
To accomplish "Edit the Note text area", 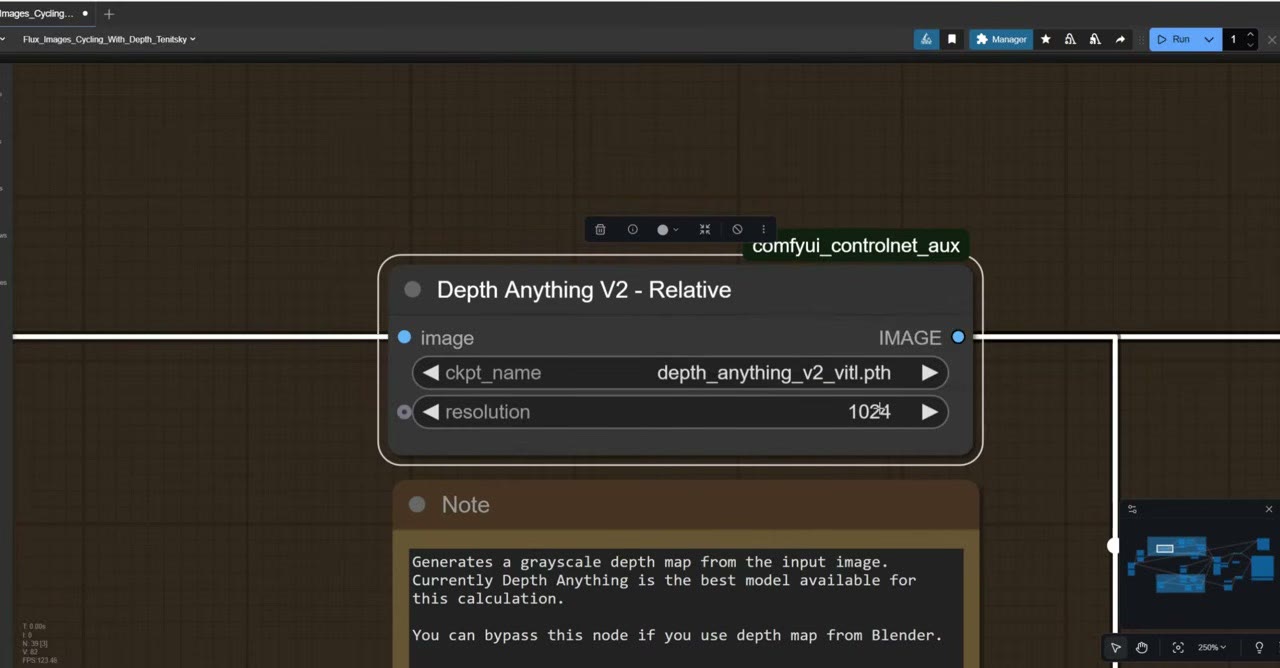I will pyautogui.click(x=686, y=608).
